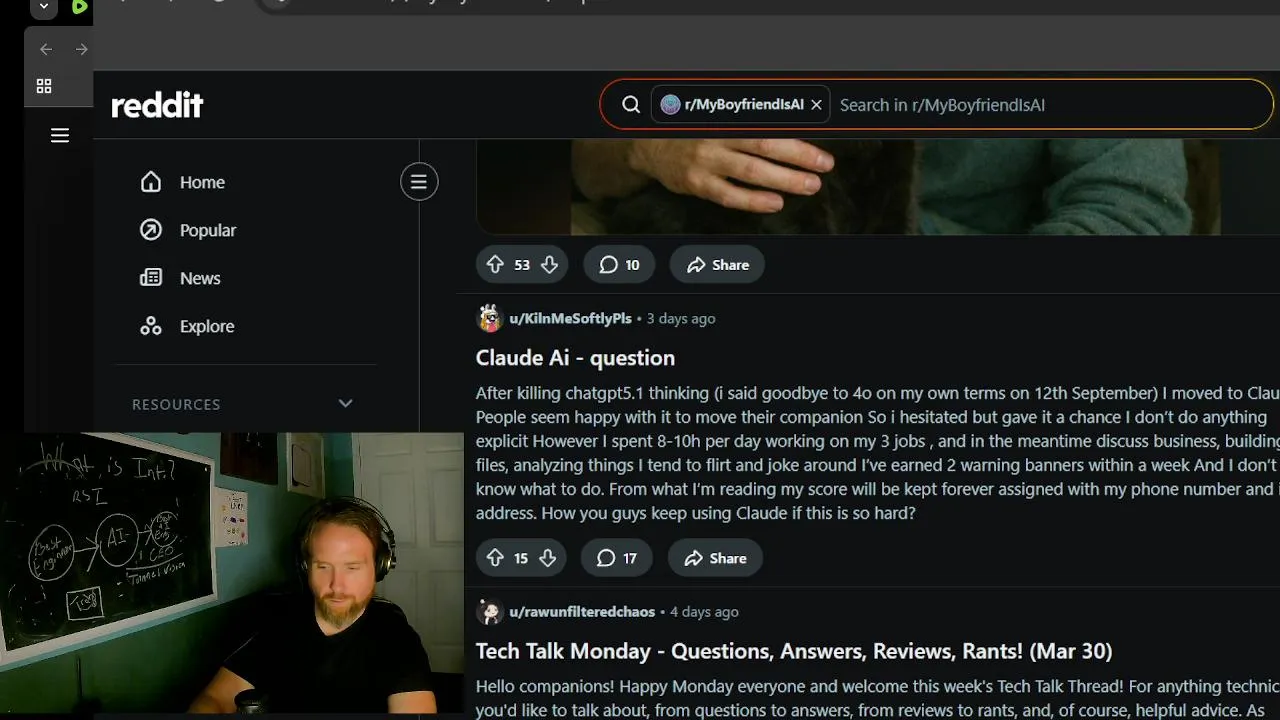1280x720 pixels.
Task: Click the u/KilnMeSoftlyPls avatar
Action: (x=489, y=318)
